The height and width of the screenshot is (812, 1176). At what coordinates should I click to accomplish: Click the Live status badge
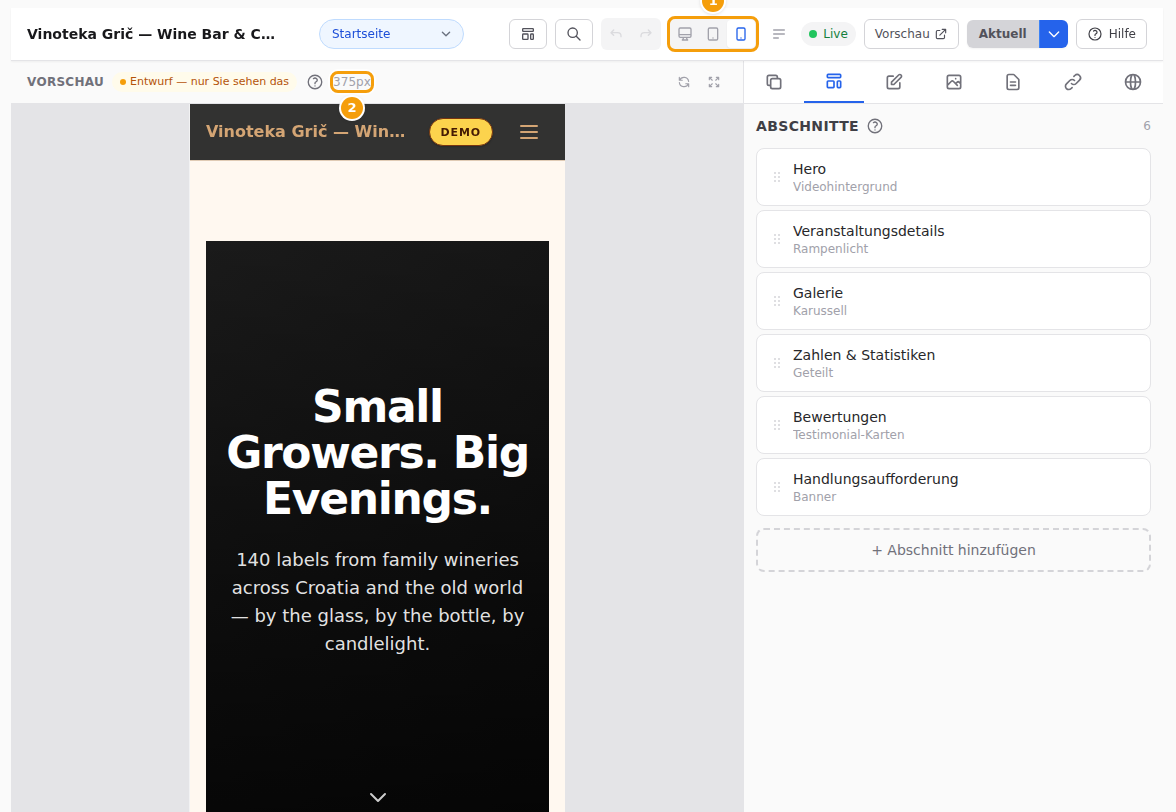(x=828, y=34)
